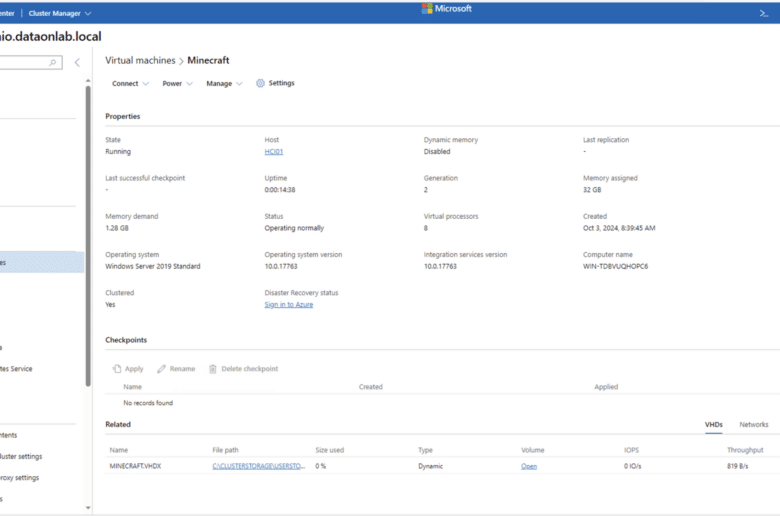Open the Power dropdown menu
Image resolution: width=780 pixels, height=516 pixels.
coord(177,84)
